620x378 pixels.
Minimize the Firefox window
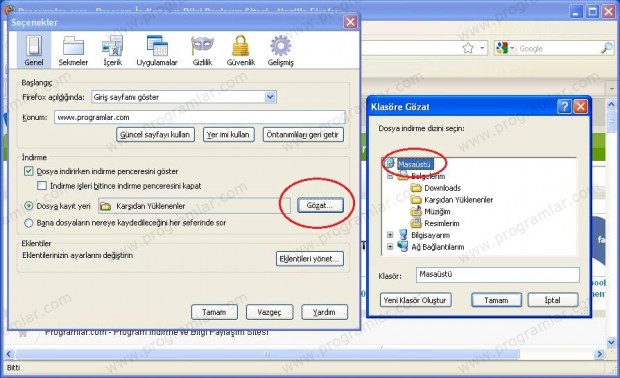click(x=576, y=11)
